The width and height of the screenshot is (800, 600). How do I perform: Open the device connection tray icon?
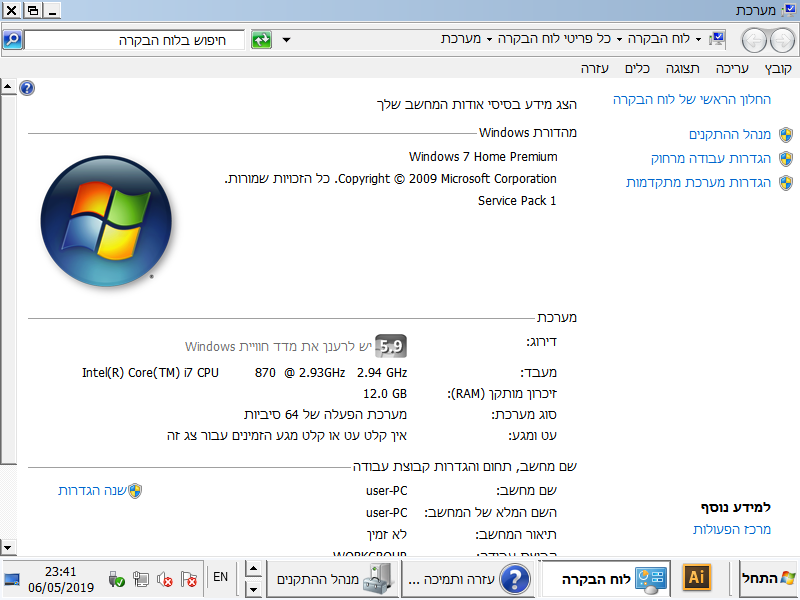point(140,579)
